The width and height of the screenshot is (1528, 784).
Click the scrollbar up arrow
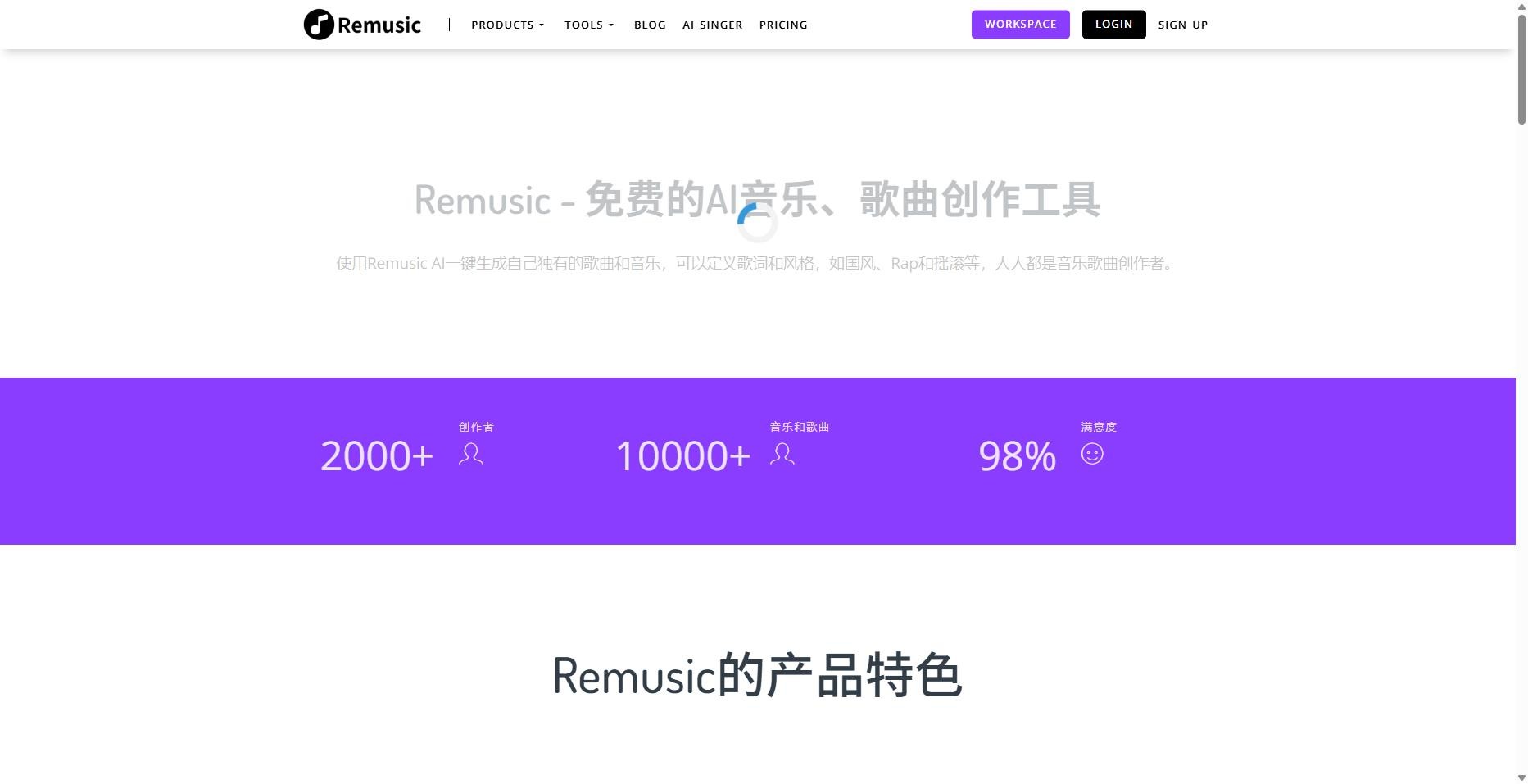(1521, 7)
